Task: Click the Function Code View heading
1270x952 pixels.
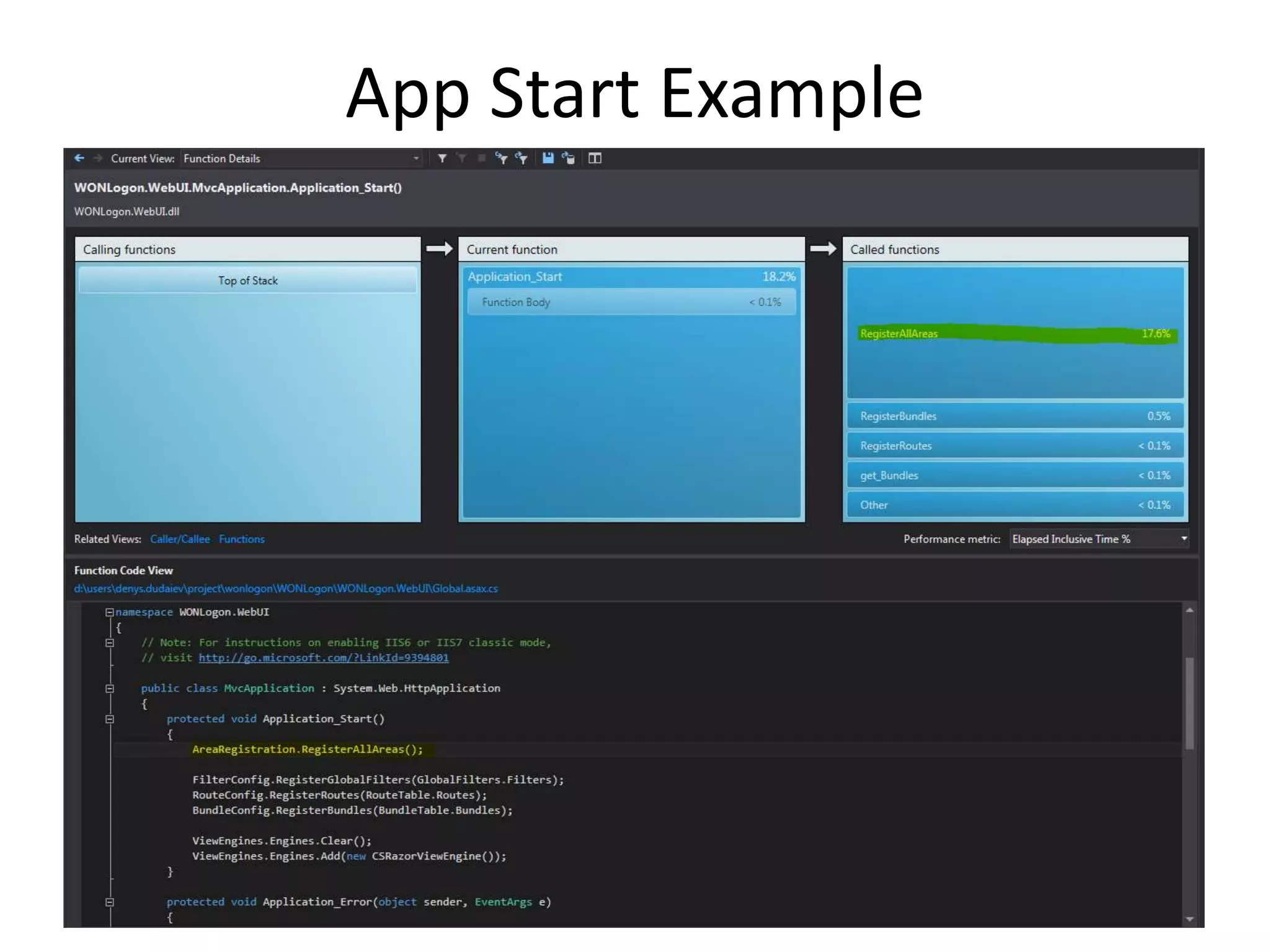Action: click(x=123, y=570)
